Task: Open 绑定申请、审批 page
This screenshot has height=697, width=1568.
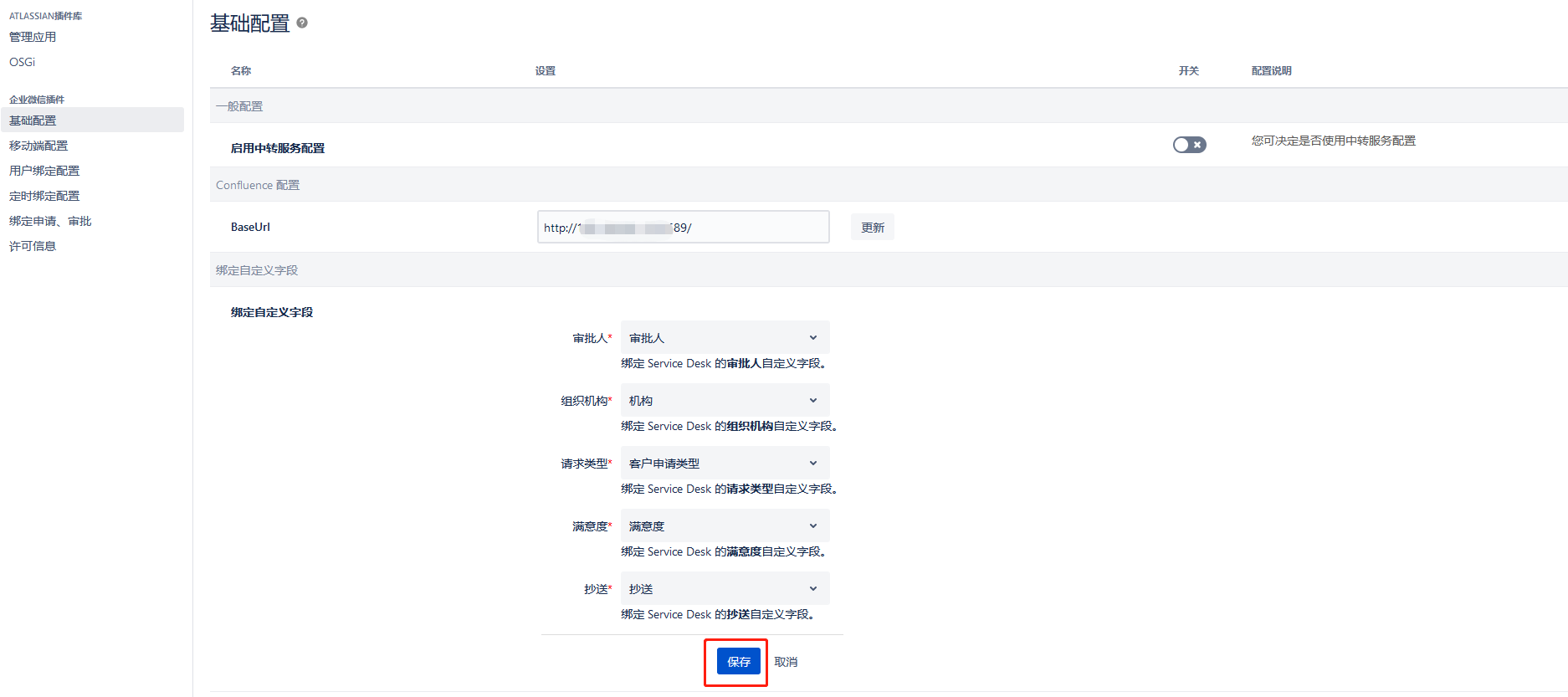Action: pyautogui.click(x=50, y=221)
